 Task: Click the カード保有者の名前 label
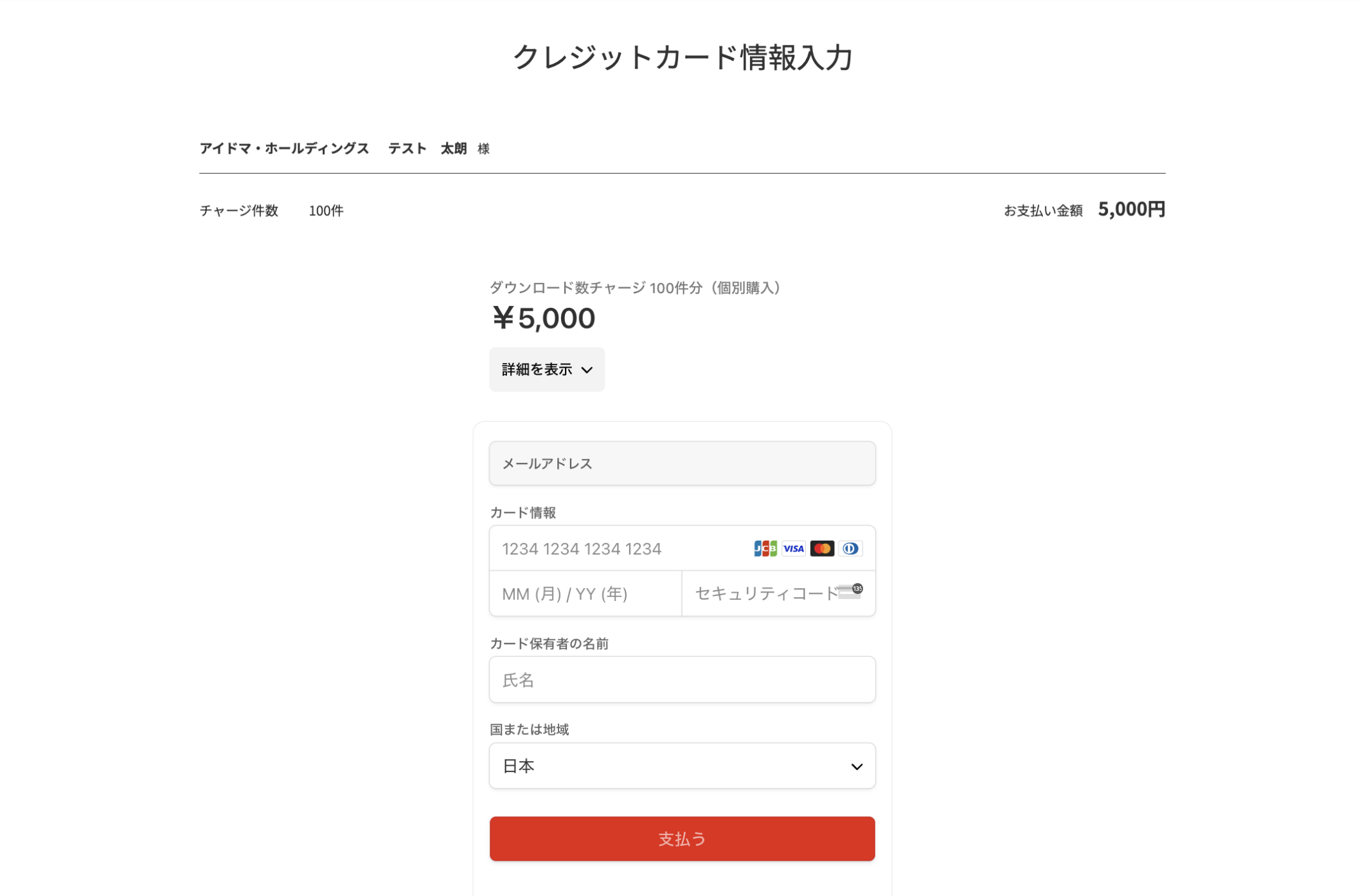pos(549,643)
